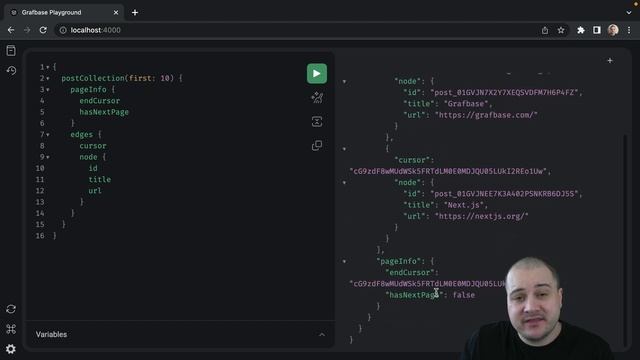Collapse the pageInfo object in the response

coord(344,261)
